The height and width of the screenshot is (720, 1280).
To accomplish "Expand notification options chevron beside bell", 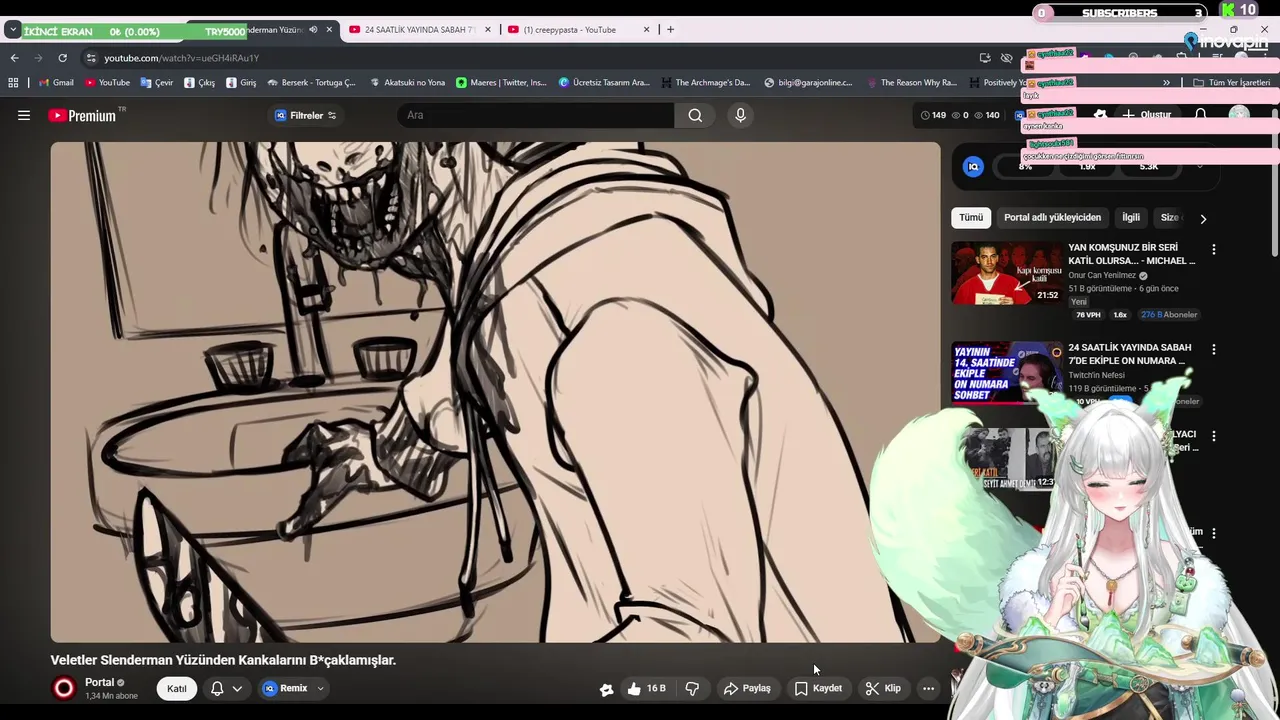I will click(x=237, y=688).
